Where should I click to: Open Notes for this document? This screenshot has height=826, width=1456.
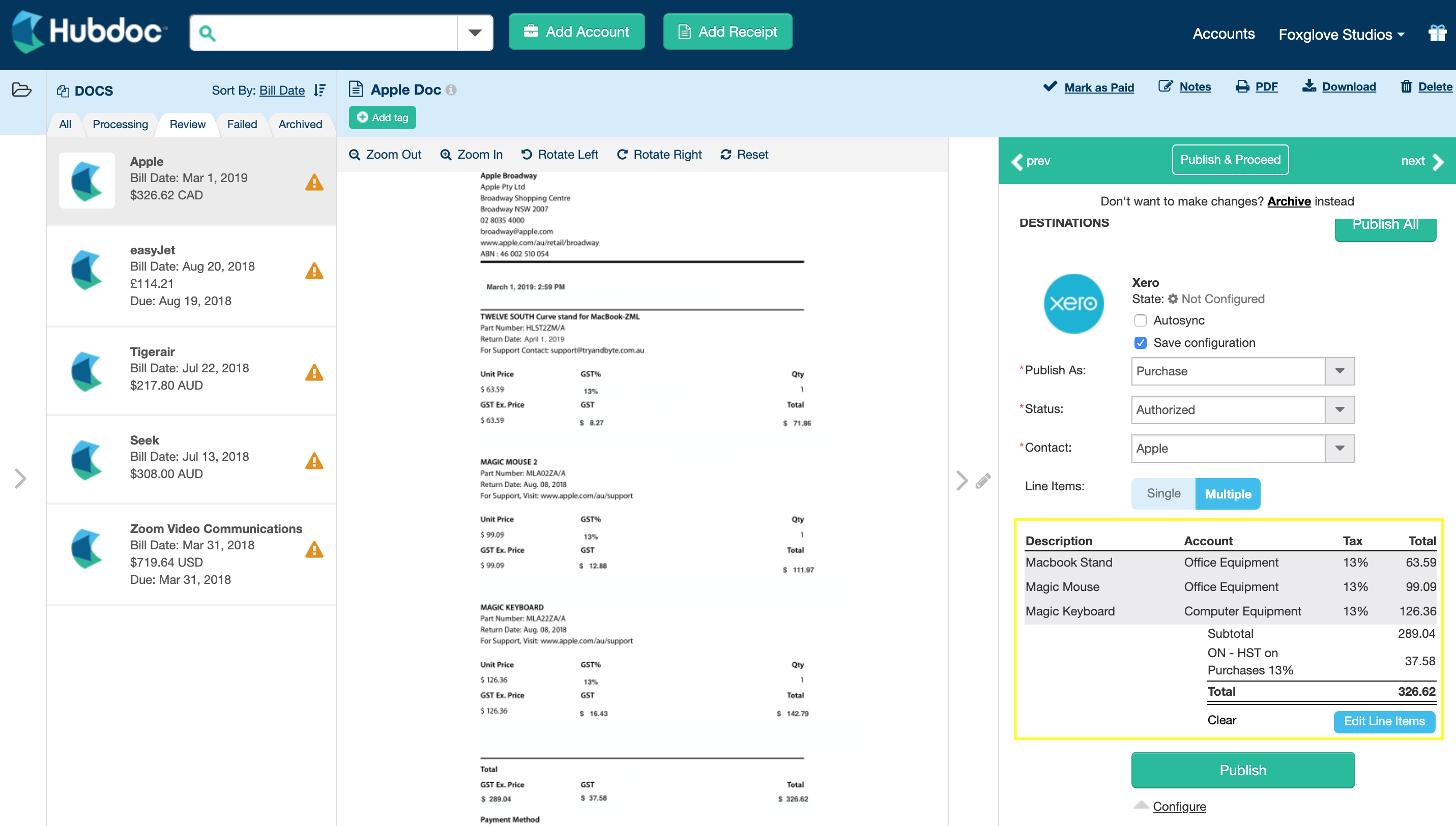[1184, 86]
